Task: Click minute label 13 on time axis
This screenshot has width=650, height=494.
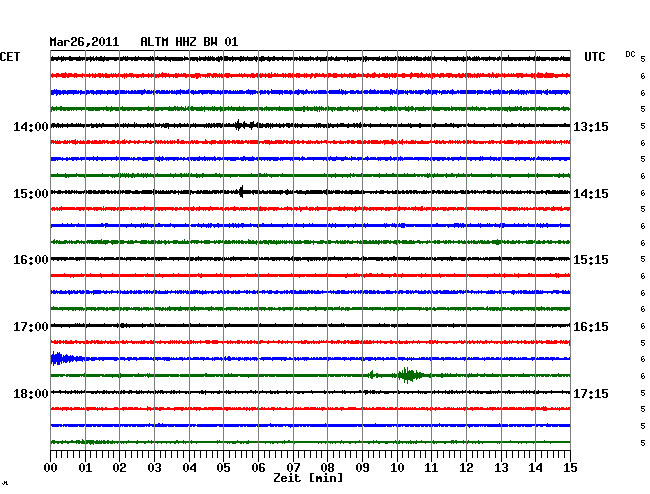Action: [x=501, y=468]
